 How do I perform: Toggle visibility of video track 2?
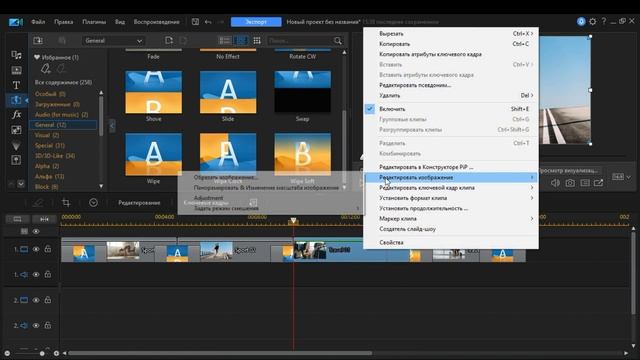[x=36, y=300]
